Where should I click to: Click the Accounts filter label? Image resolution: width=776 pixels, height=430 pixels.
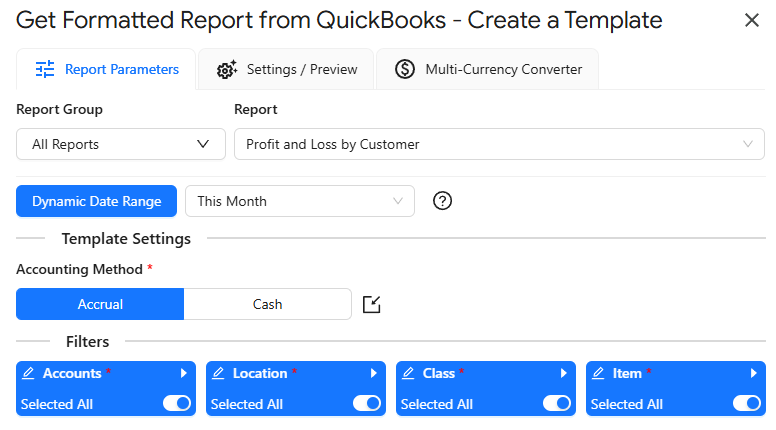coord(72,373)
